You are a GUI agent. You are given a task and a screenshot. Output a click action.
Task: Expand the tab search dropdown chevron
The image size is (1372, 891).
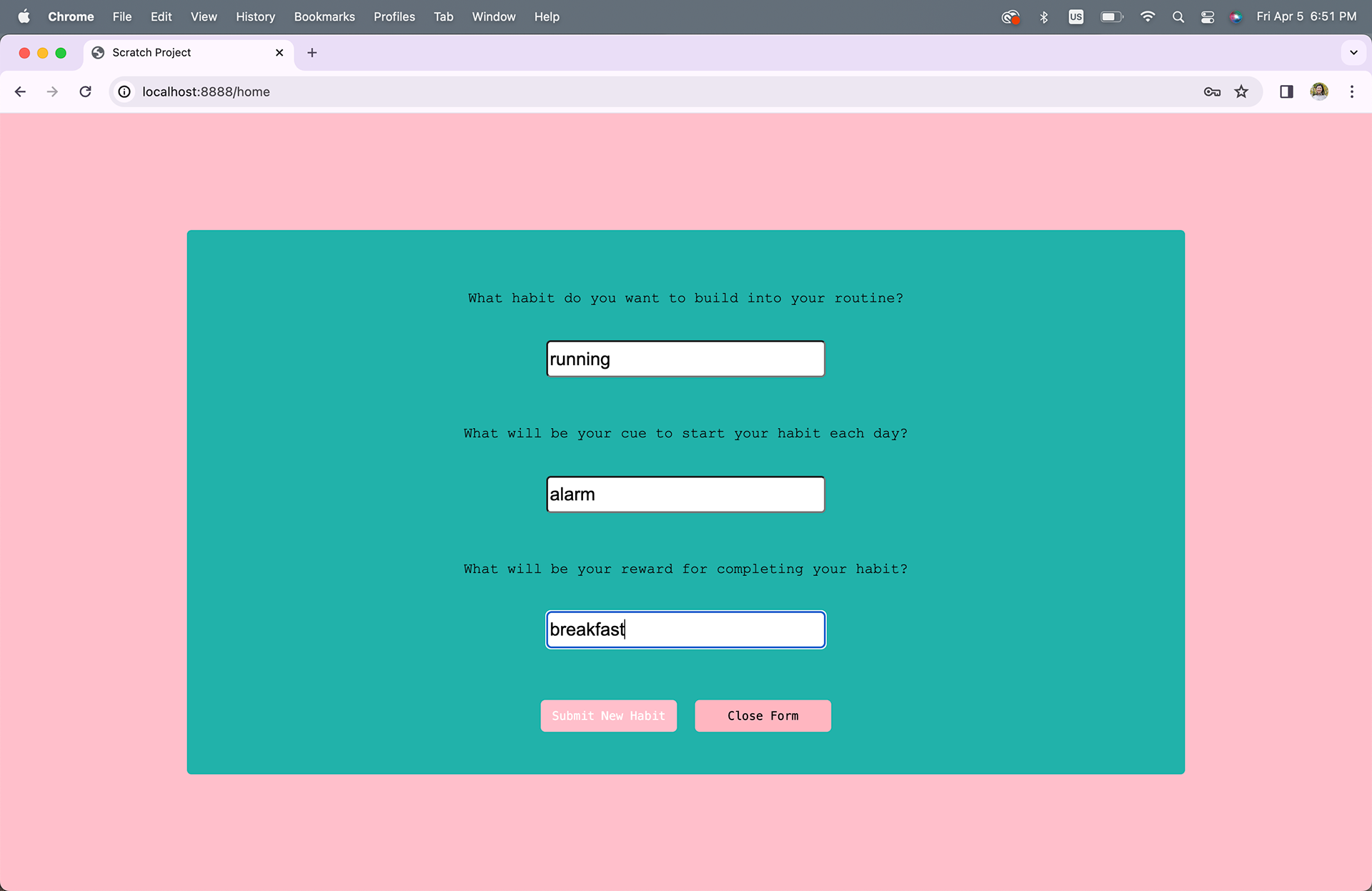click(1353, 53)
